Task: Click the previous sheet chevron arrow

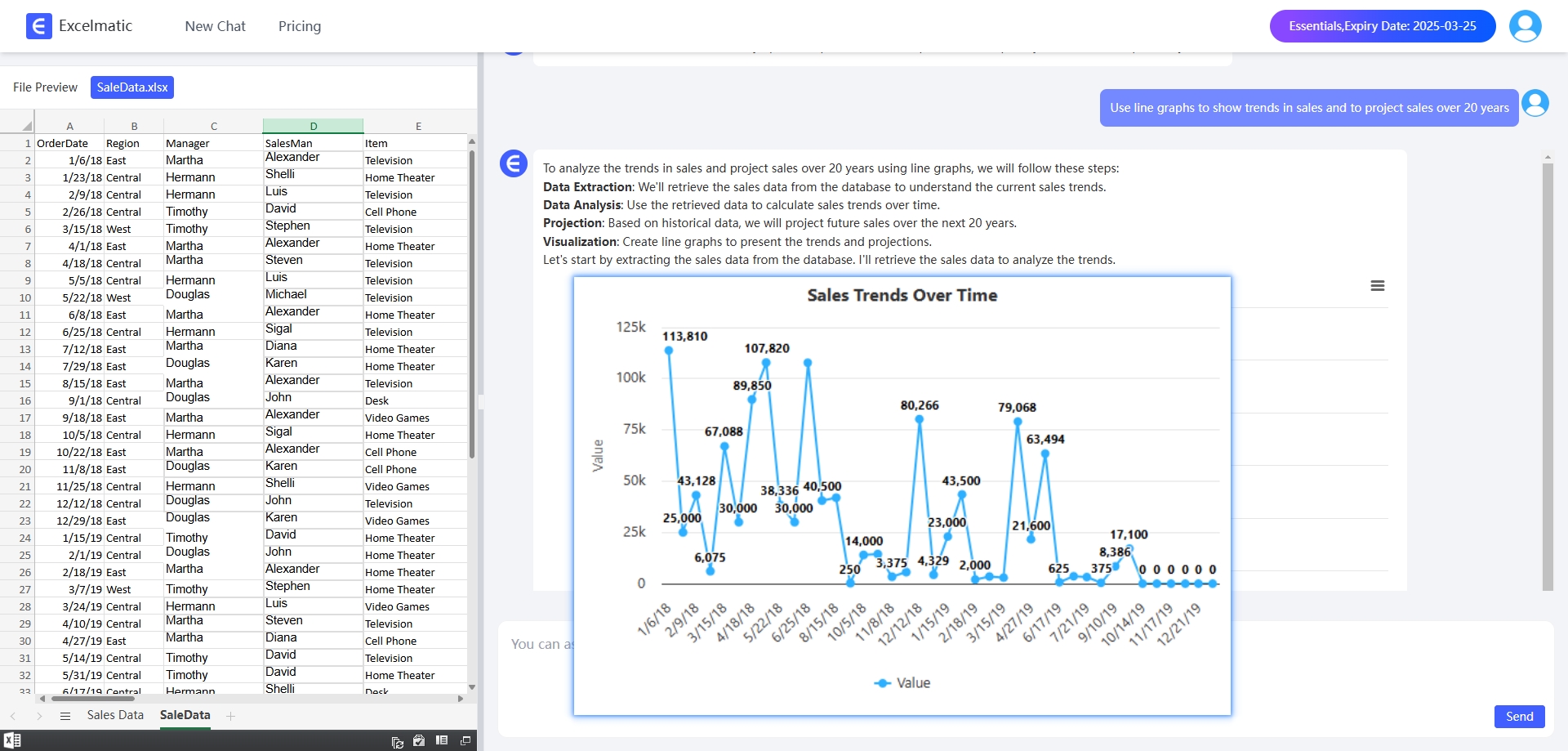Action: coord(13,716)
